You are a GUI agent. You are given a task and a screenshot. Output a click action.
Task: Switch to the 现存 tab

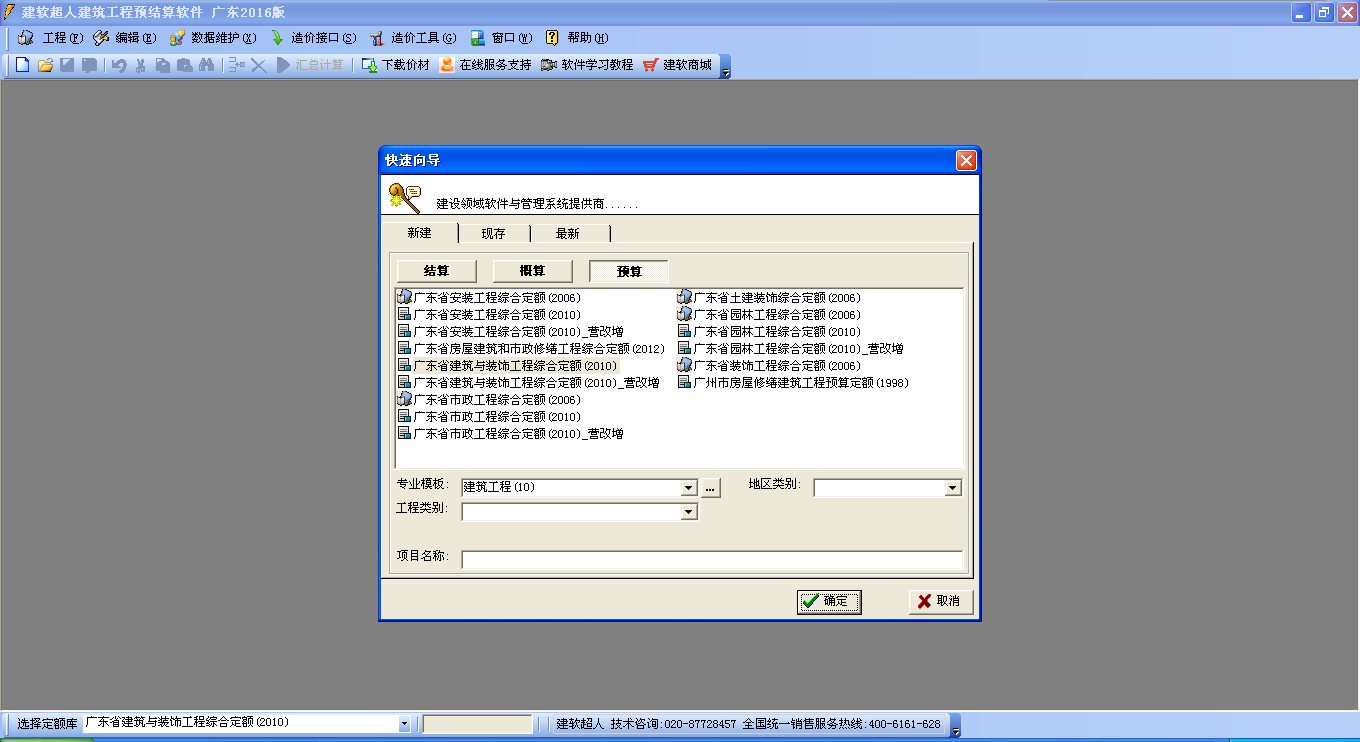pos(493,233)
